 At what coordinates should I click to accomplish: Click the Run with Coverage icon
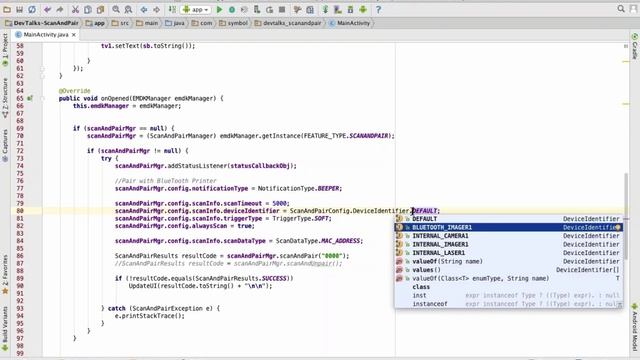244,9
